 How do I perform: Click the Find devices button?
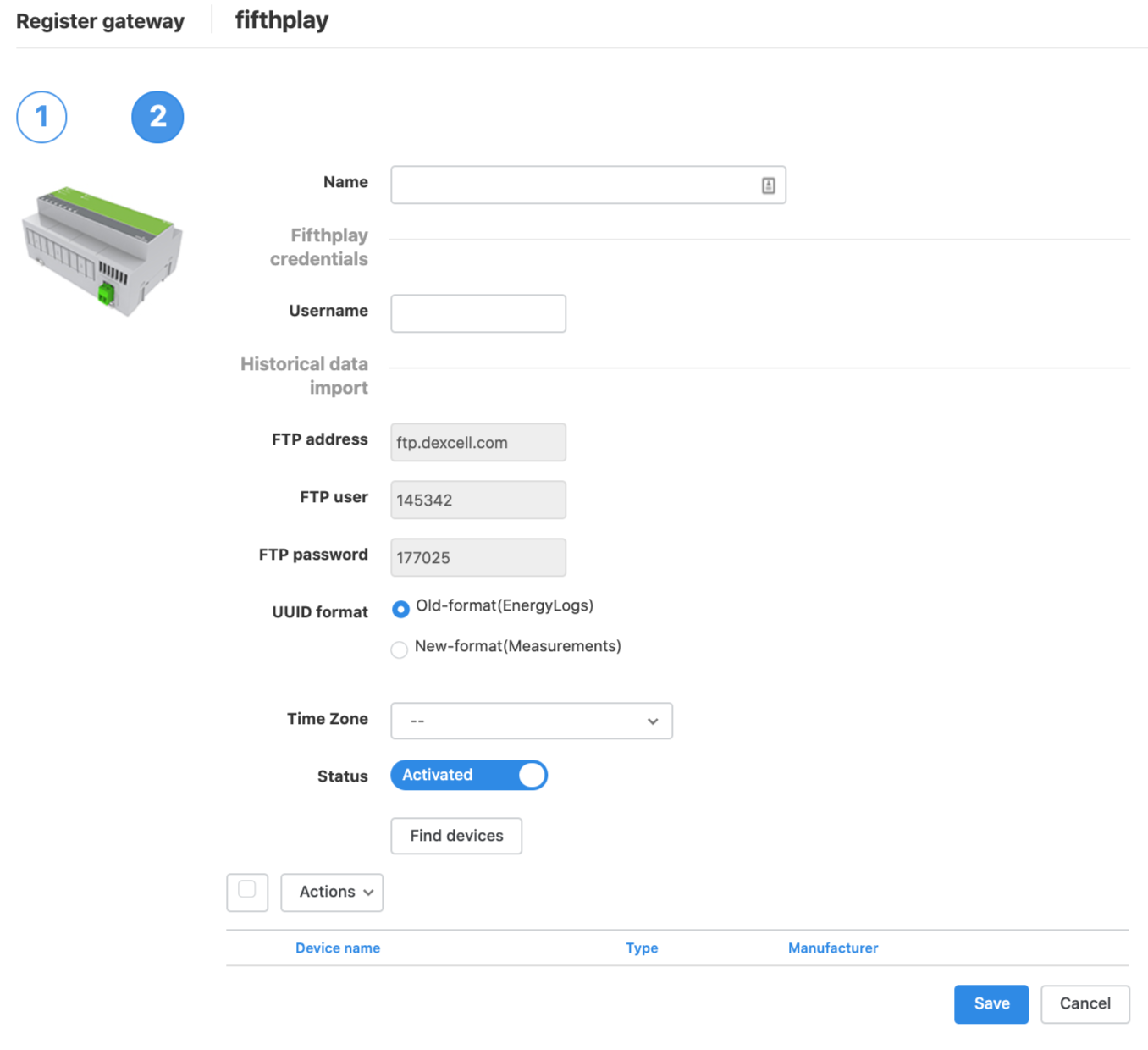(x=456, y=836)
